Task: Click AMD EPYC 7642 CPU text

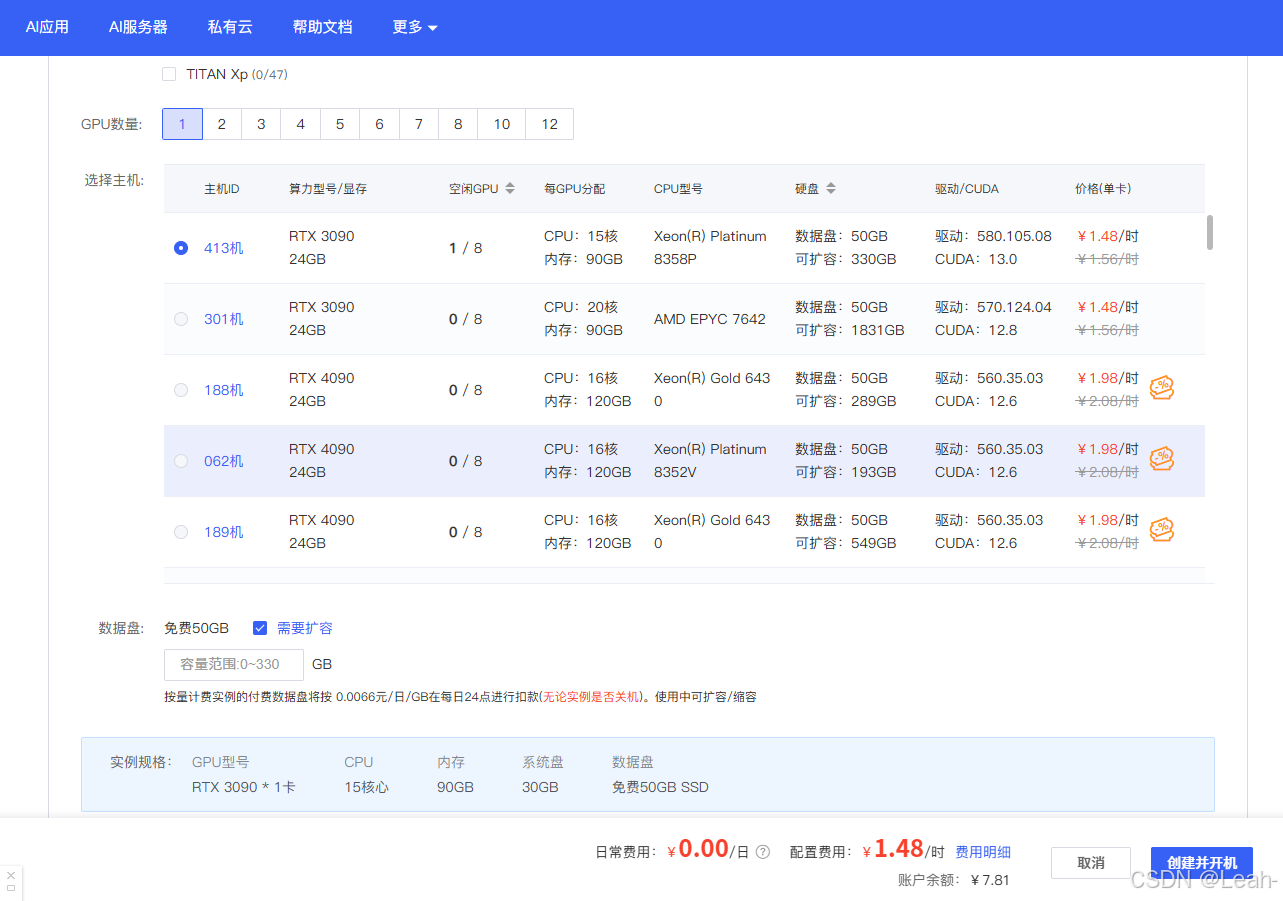Action: (710, 319)
